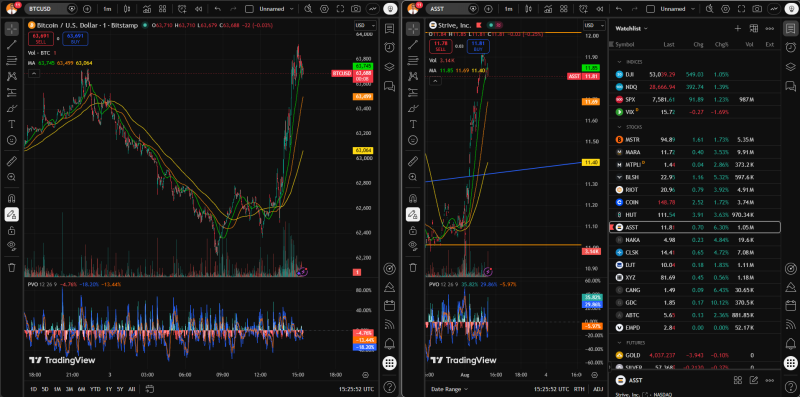Select YTD range in BTCUSD window
Viewport: 800px width, 397px height.
(x=95, y=389)
